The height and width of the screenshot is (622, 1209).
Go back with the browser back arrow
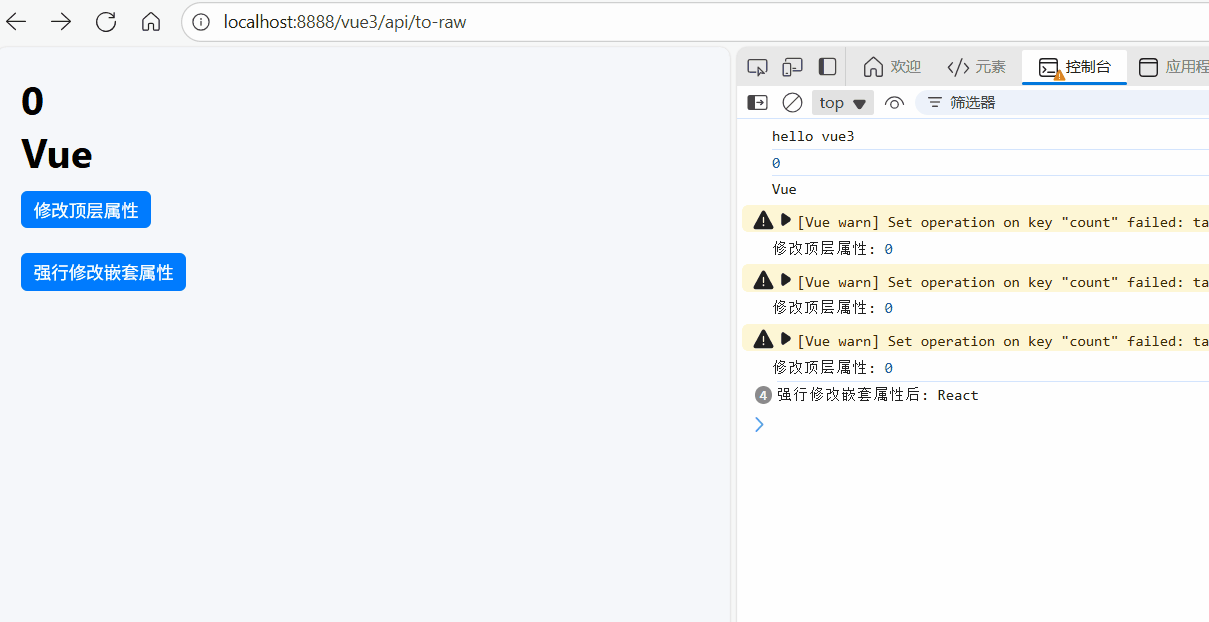(x=17, y=22)
